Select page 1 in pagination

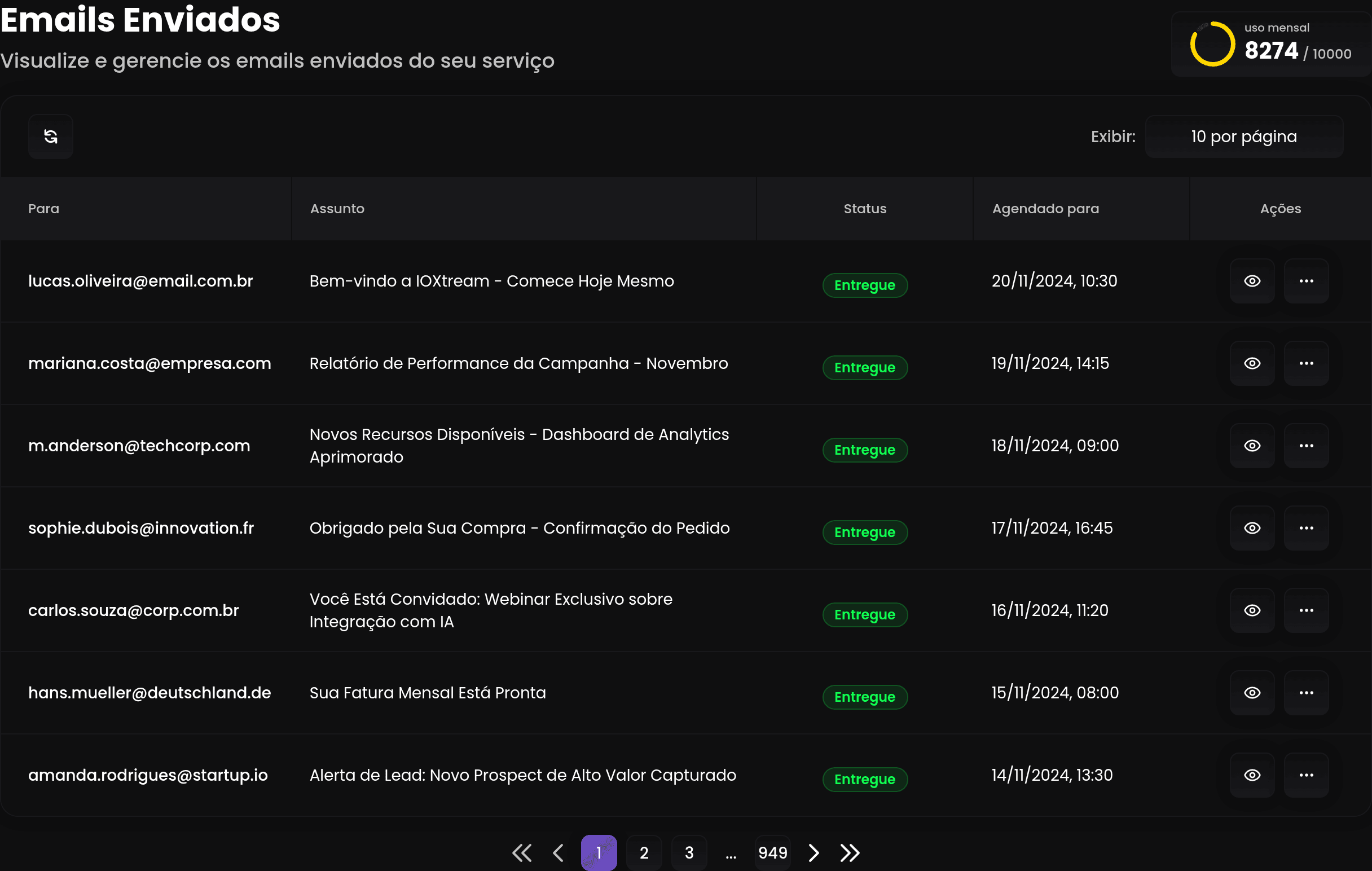point(599,853)
